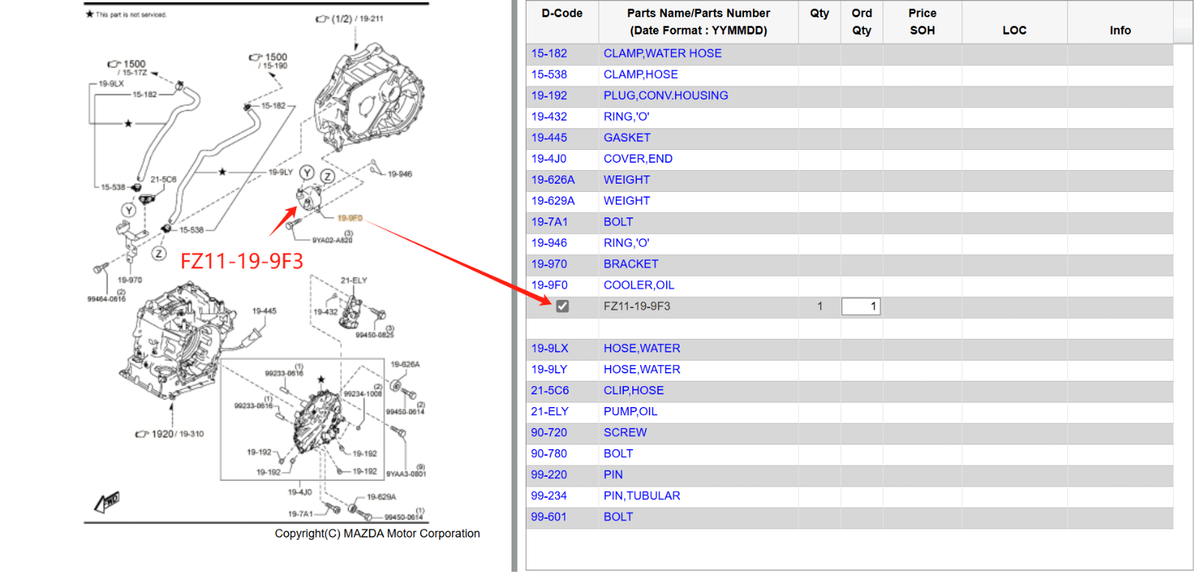This screenshot has height=578, width=1200.
Task: Select the HOSE,WATER link for 19-9LX
Action: 642,348
